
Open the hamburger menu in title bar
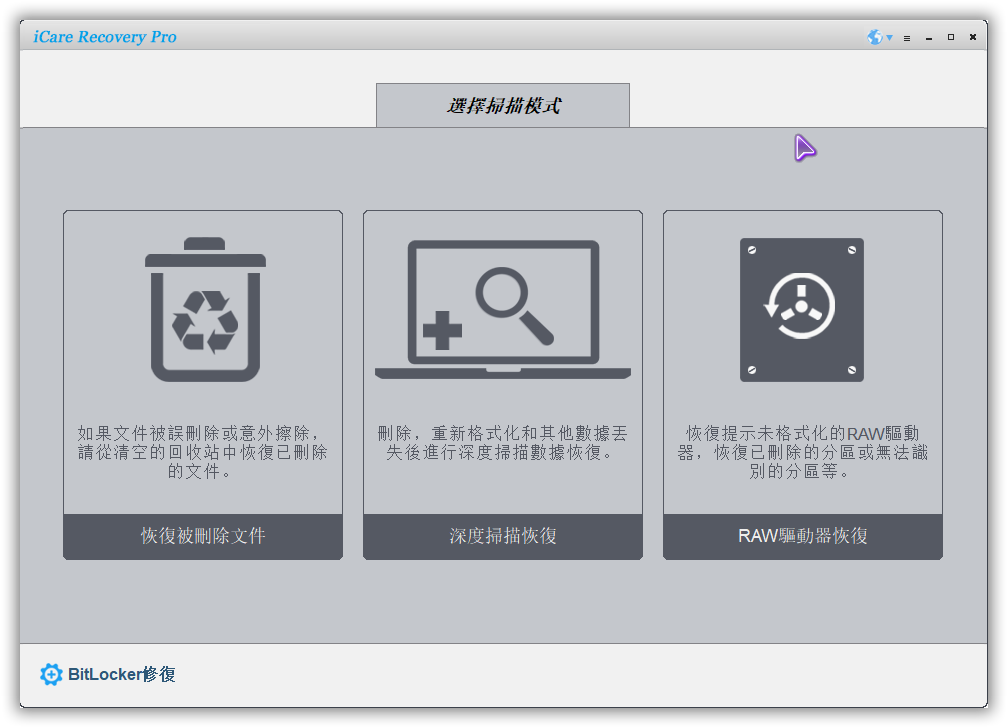pyautogui.click(x=907, y=38)
